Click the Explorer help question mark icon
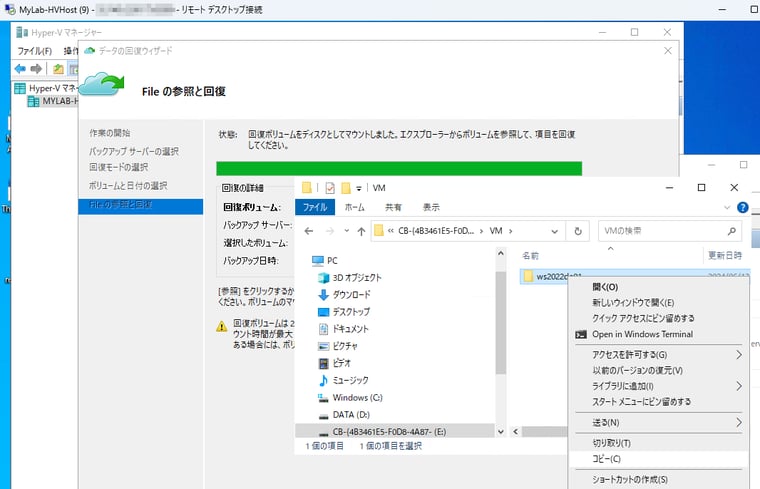Image resolution: width=760 pixels, height=489 pixels. pyautogui.click(x=742, y=207)
